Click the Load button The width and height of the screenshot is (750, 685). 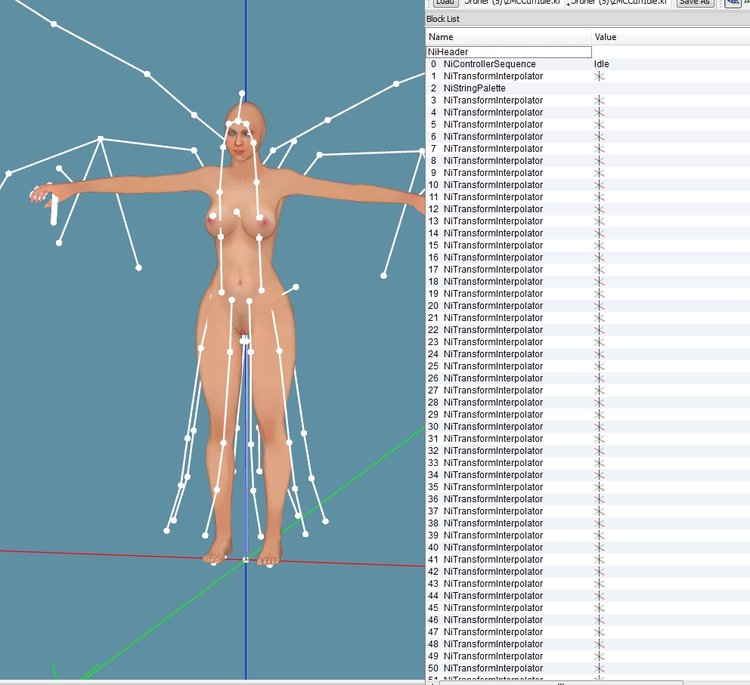[x=445, y=3]
